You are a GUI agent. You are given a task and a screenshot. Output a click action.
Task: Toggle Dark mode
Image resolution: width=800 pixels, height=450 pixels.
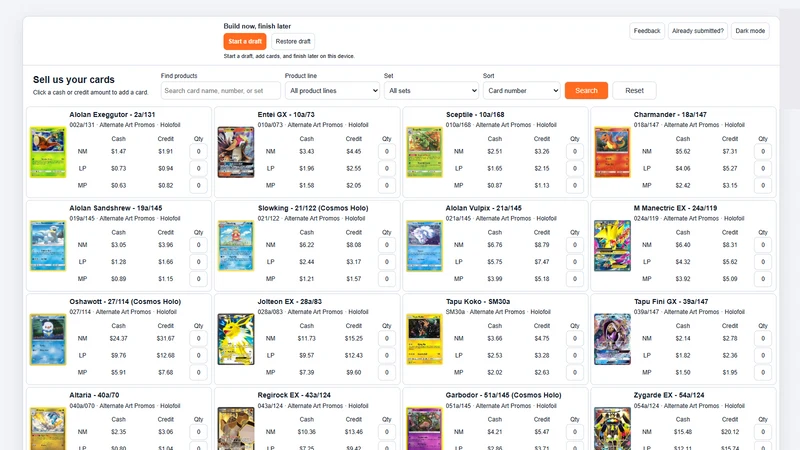750,31
